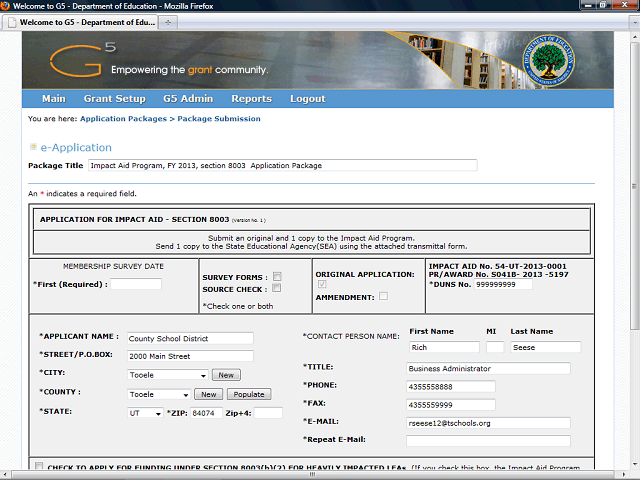Click the Repeat E-Mail input field

coord(488,440)
